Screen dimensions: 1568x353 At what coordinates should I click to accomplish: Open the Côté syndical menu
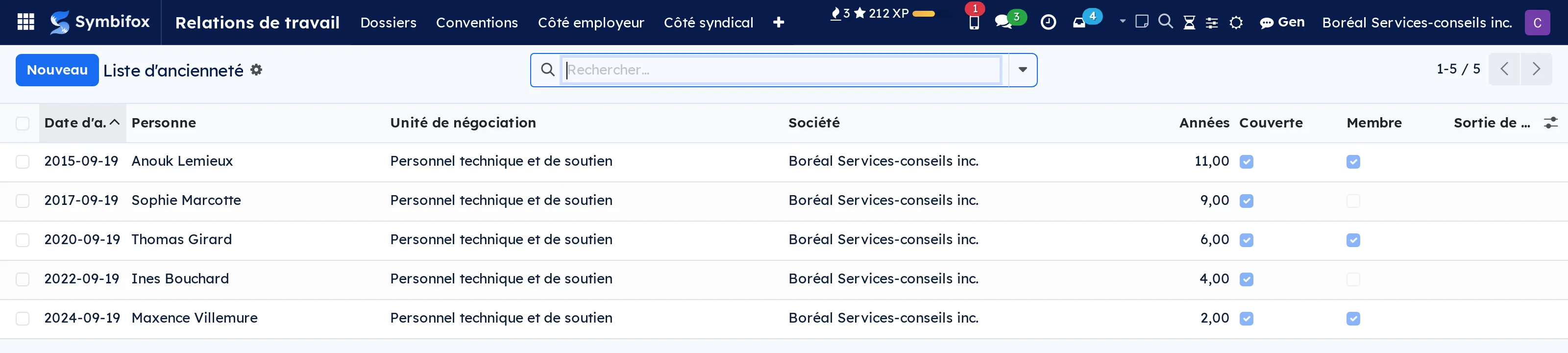point(708,23)
